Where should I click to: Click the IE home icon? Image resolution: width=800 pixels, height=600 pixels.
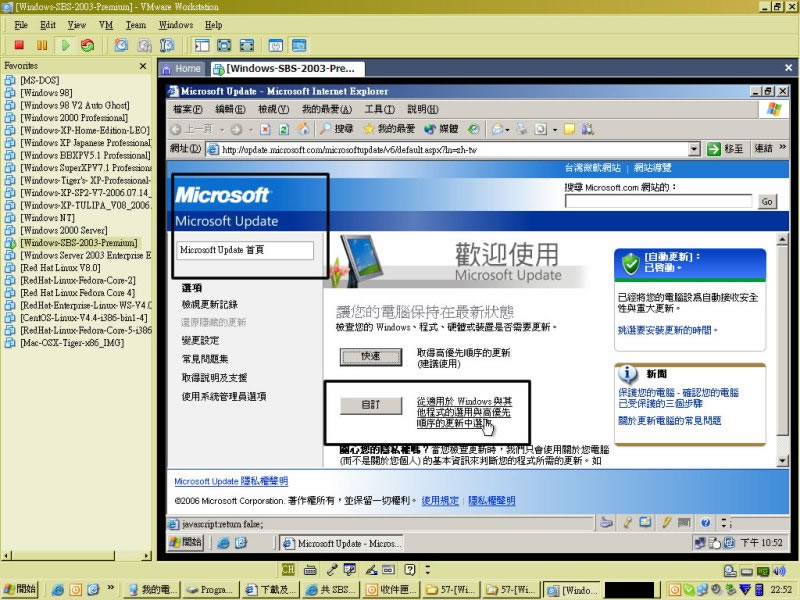point(303,129)
